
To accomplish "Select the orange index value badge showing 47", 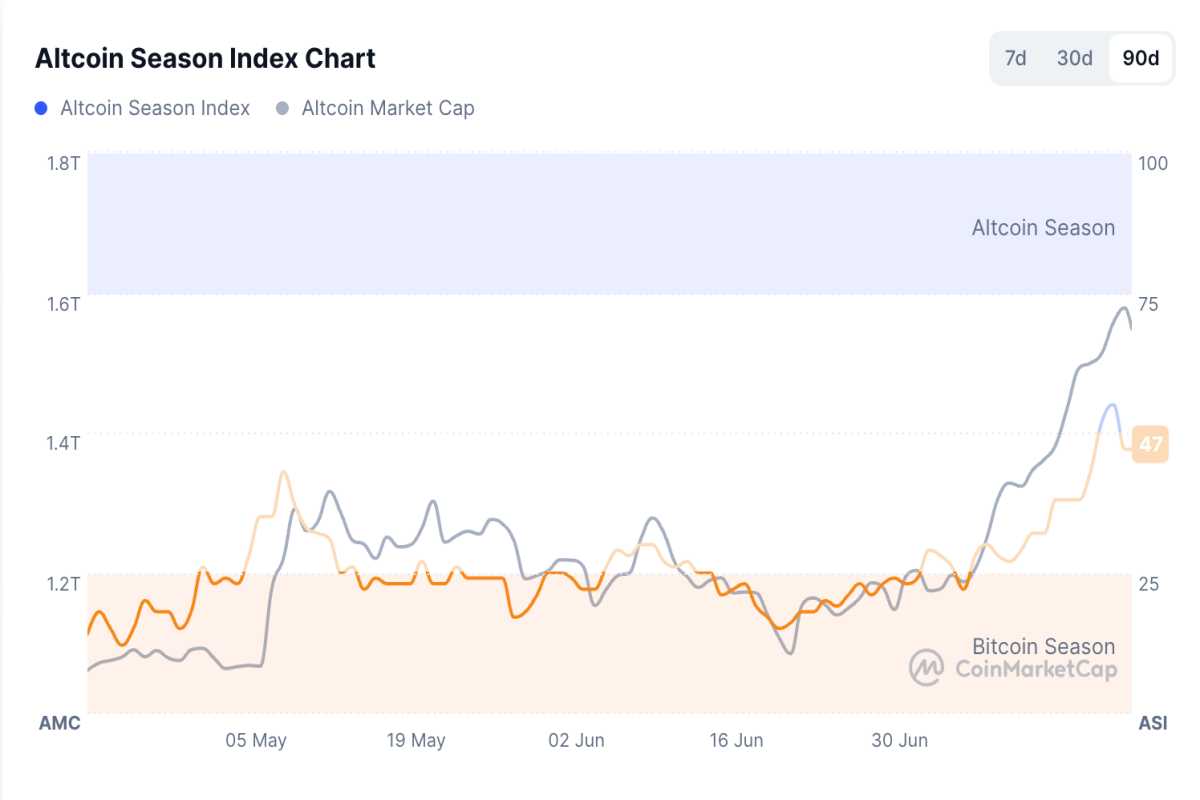I will tap(1151, 444).
